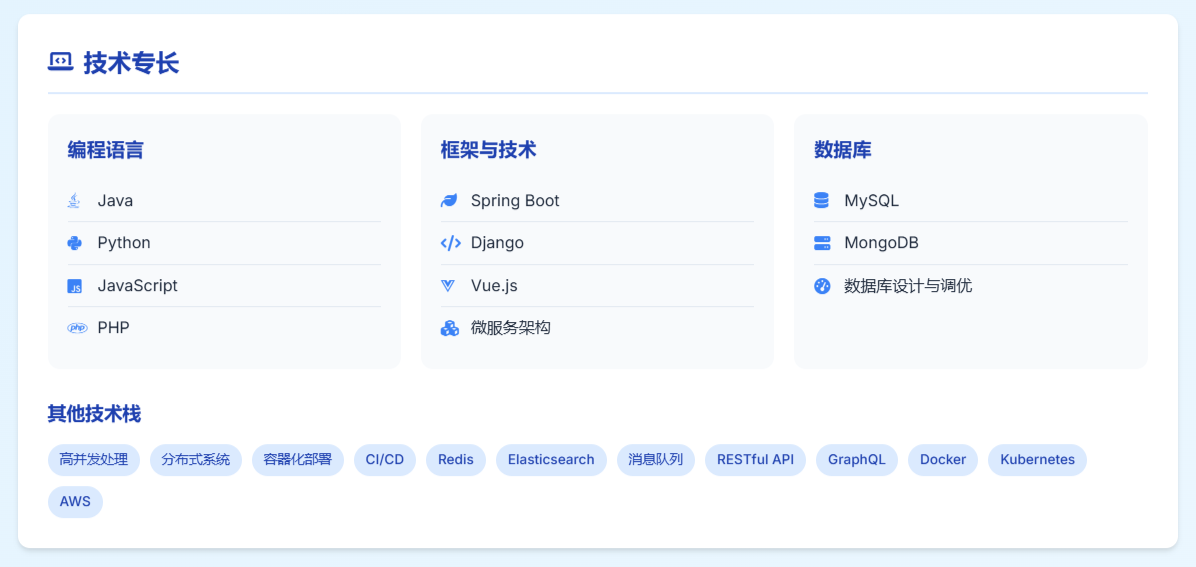Click the MongoDB server icon
Image resolution: width=1196 pixels, height=567 pixels.
(x=822, y=243)
